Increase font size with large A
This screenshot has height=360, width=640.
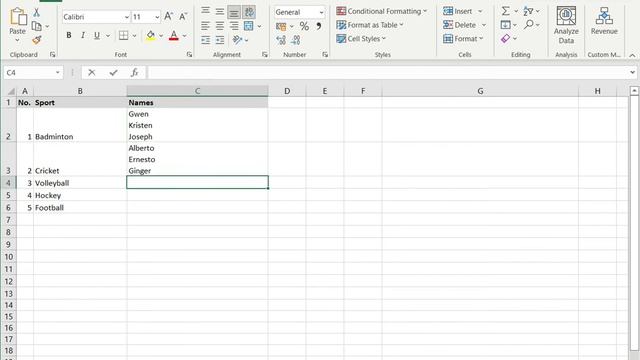point(168,16)
